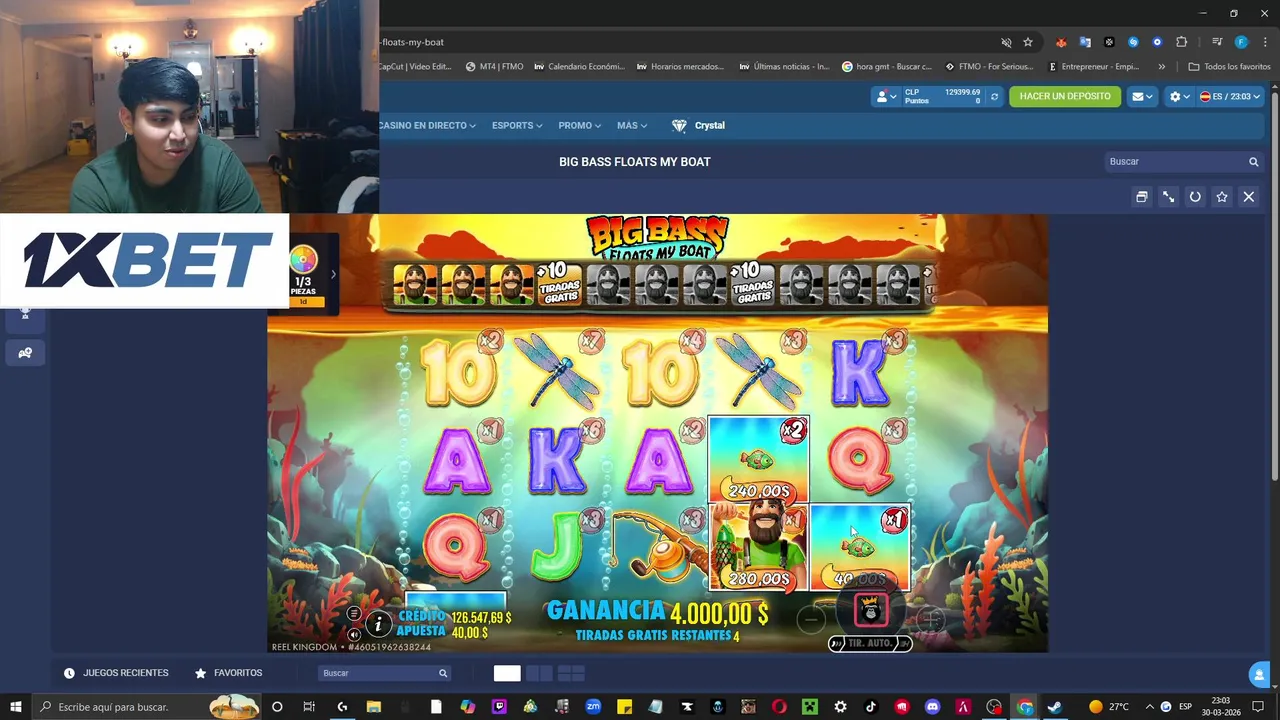
Task: Open the Calendario Económi... bookmark
Action: 579,67
